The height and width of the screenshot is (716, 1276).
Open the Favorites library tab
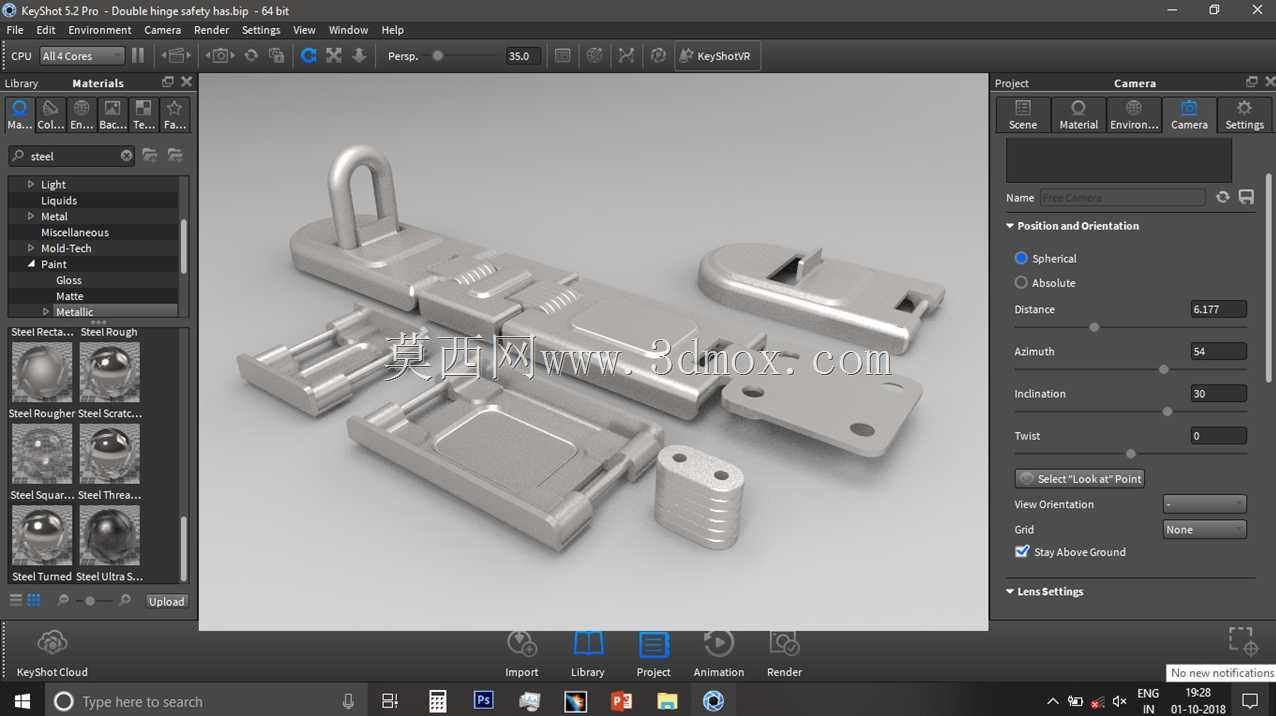174,114
